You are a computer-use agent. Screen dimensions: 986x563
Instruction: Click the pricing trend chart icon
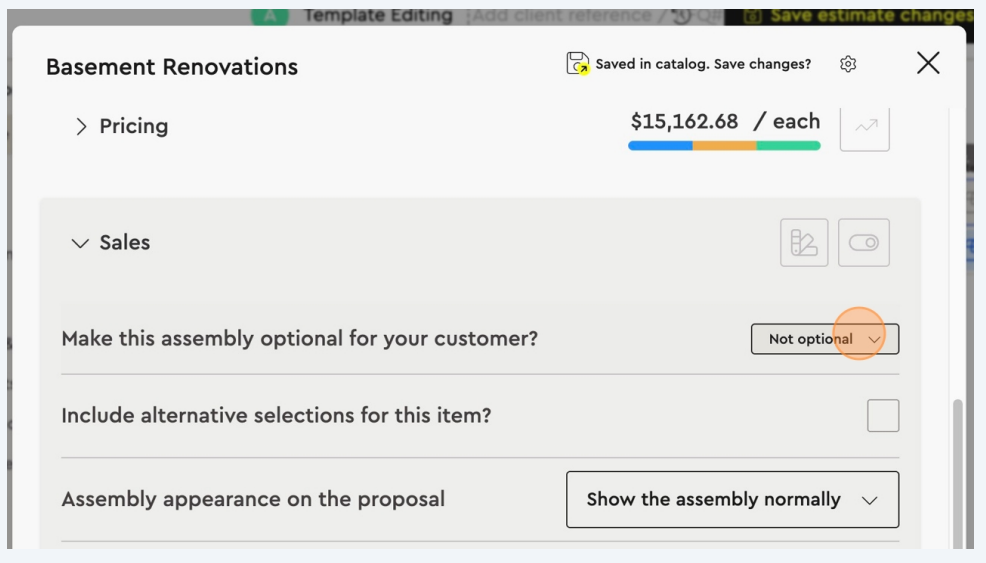pyautogui.click(x=864, y=126)
